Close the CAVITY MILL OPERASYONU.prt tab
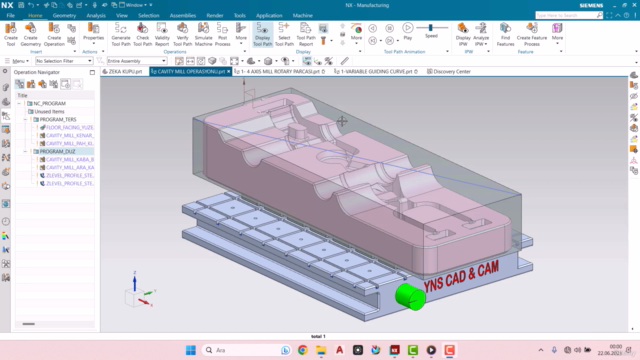This screenshot has width=640, height=360. [x=229, y=71]
